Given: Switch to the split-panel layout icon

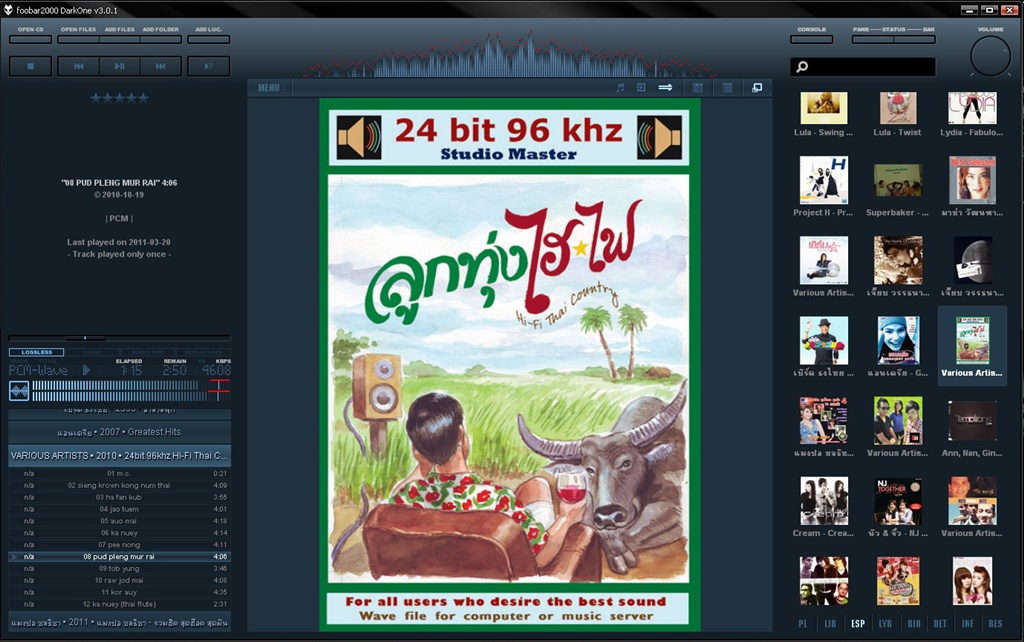Looking at the screenshot, I should click(697, 88).
